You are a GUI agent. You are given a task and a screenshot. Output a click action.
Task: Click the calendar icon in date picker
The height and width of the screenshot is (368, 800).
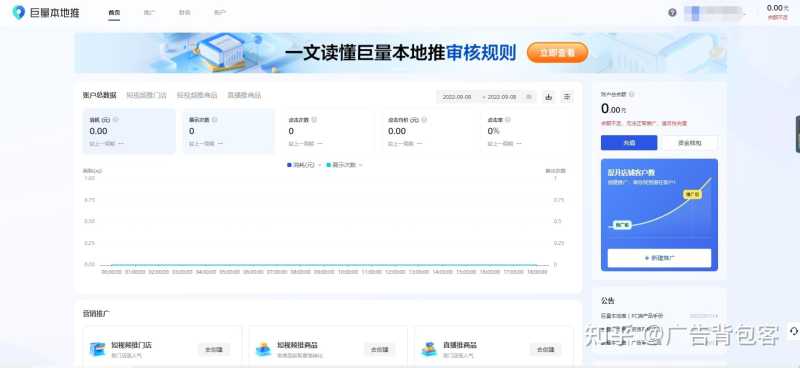coord(529,96)
